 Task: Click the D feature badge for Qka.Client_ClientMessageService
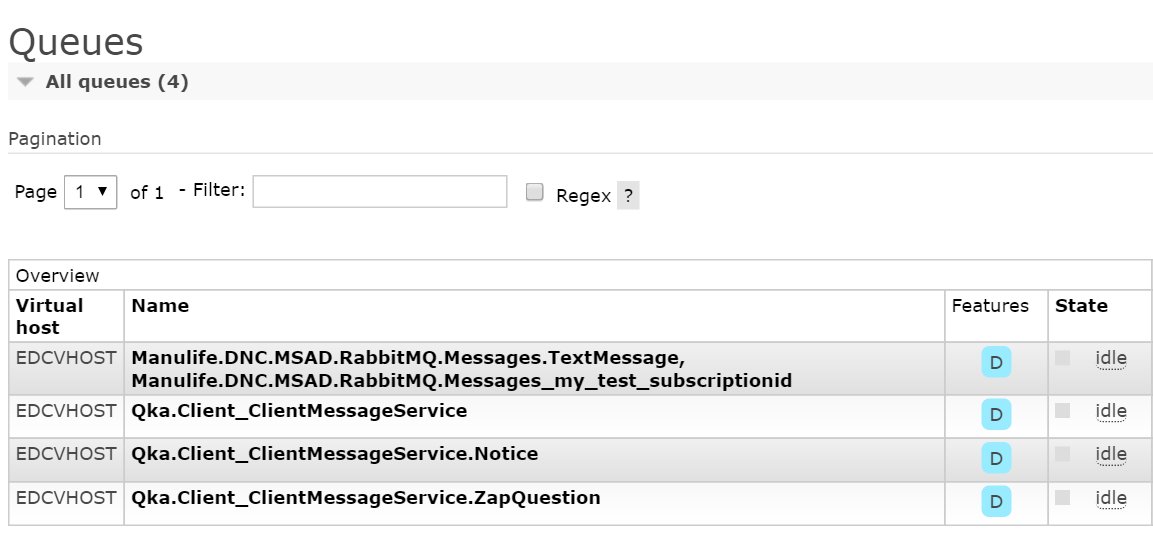pos(995,414)
